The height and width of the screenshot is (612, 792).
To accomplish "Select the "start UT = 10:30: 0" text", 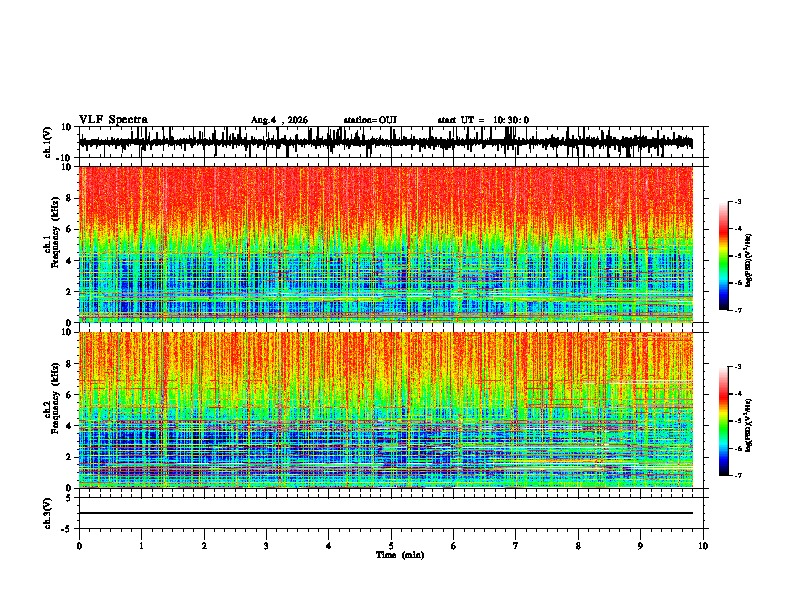I will click(483, 120).
